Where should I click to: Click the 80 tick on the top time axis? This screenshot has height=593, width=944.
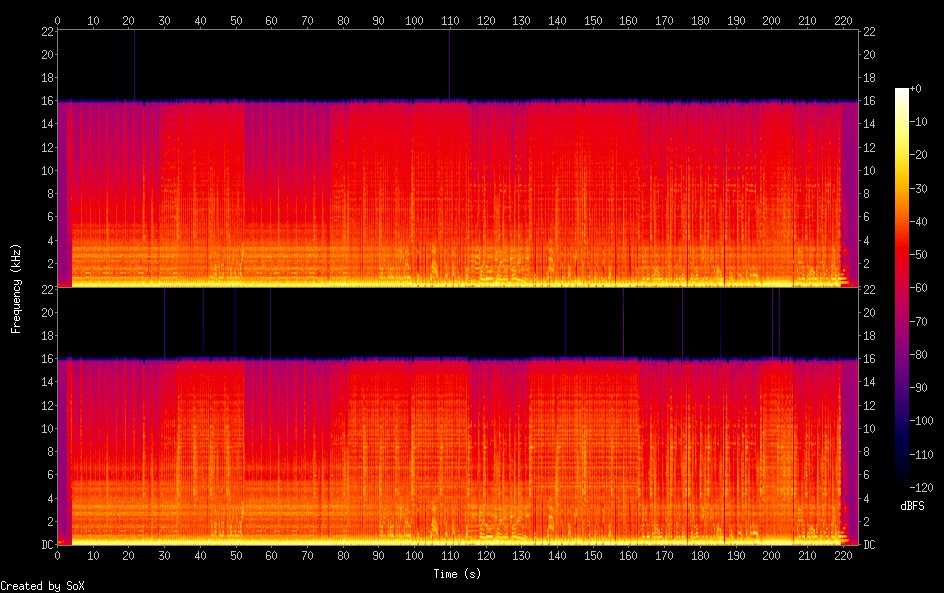(343, 19)
